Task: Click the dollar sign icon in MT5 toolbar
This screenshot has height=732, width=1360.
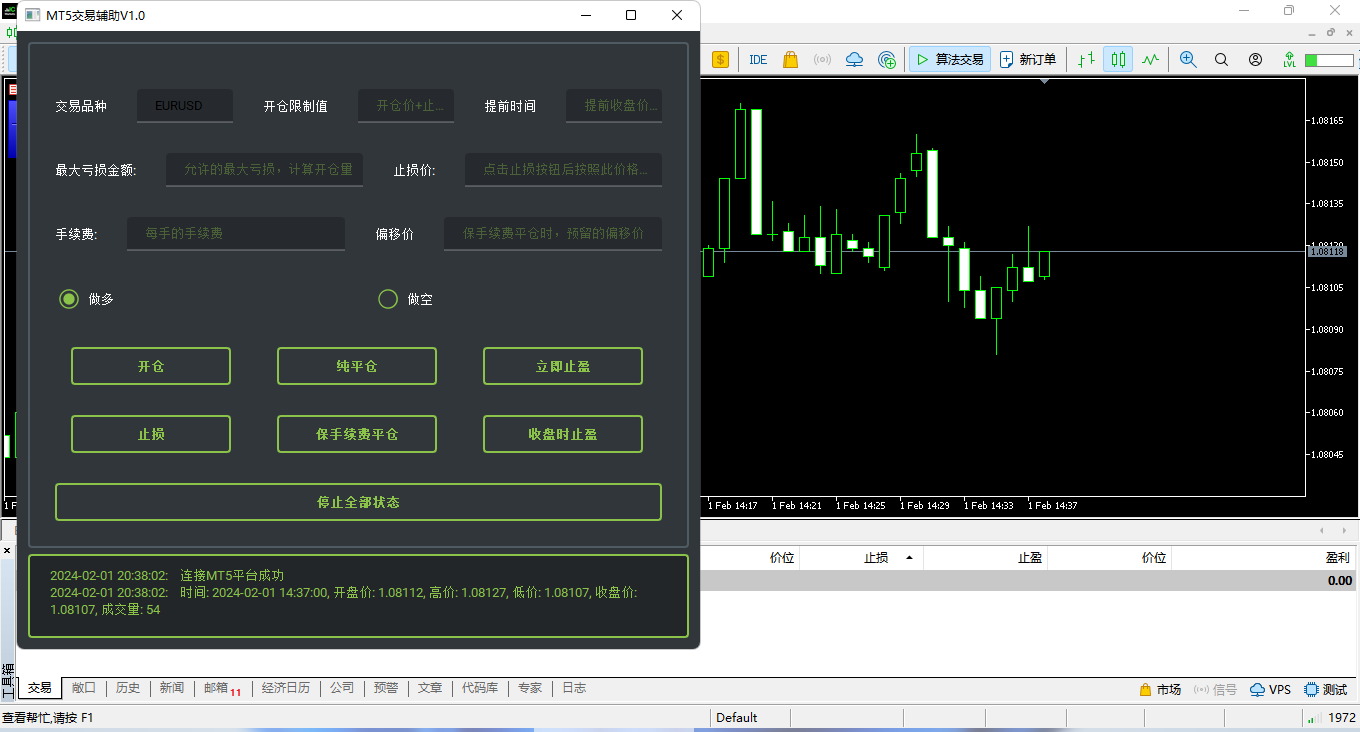Action: coord(720,60)
